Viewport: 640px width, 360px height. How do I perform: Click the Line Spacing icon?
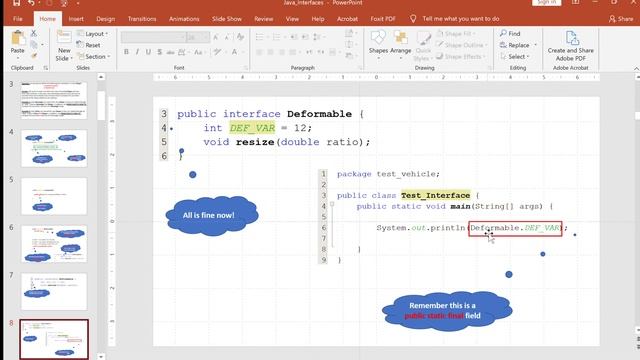(x=317, y=37)
